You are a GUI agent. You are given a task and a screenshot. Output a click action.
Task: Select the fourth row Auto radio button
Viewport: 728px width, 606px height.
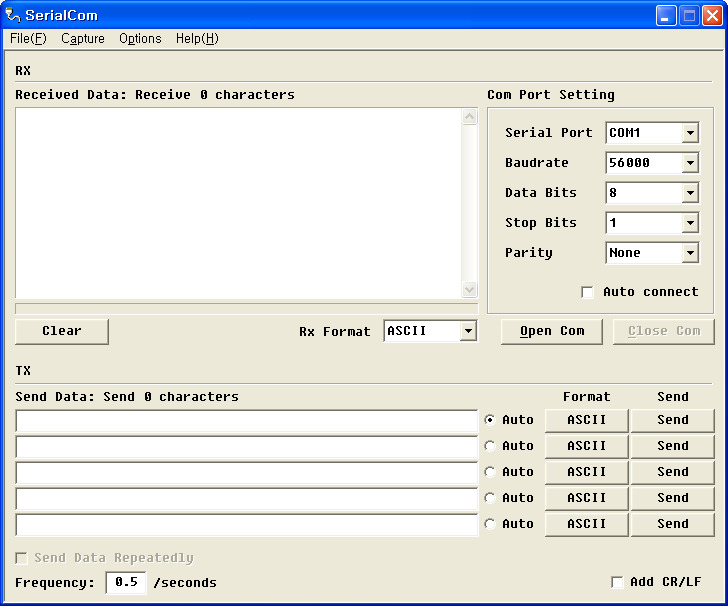click(x=490, y=498)
